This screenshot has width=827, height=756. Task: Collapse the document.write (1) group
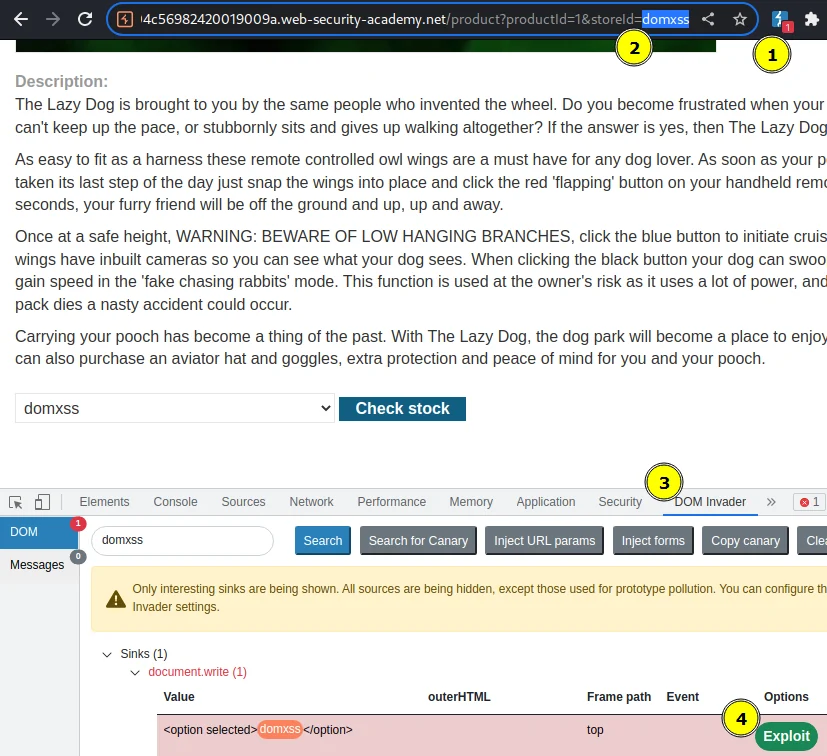[135, 673]
